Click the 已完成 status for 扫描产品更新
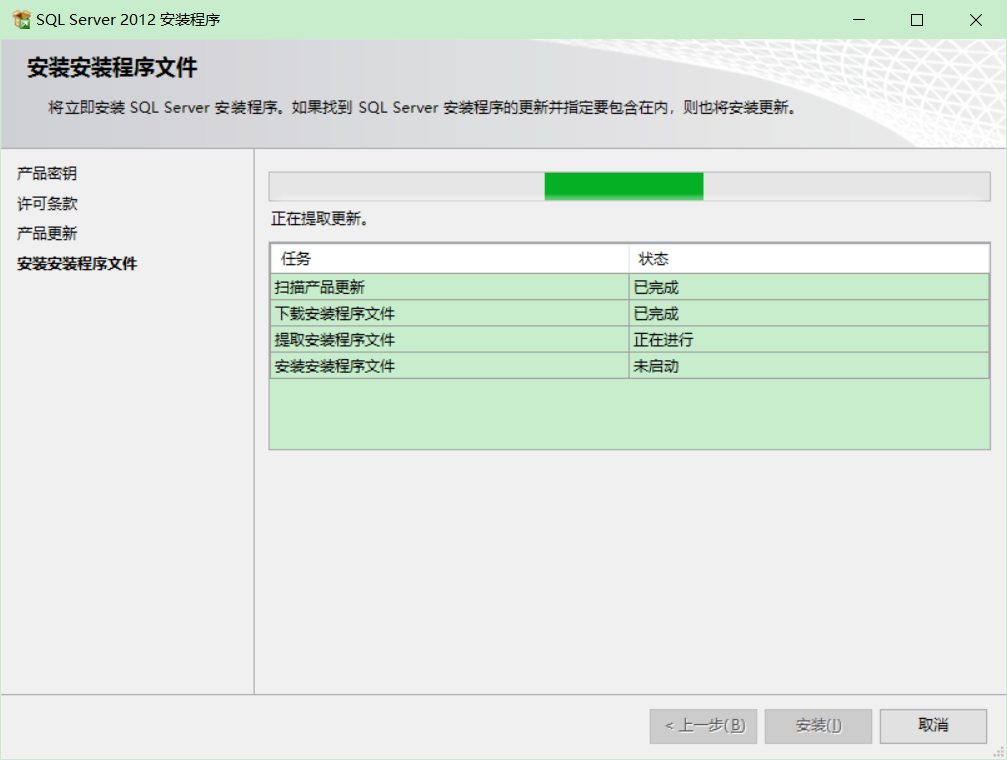Screen dimensions: 1007x760 click(x=809, y=287)
